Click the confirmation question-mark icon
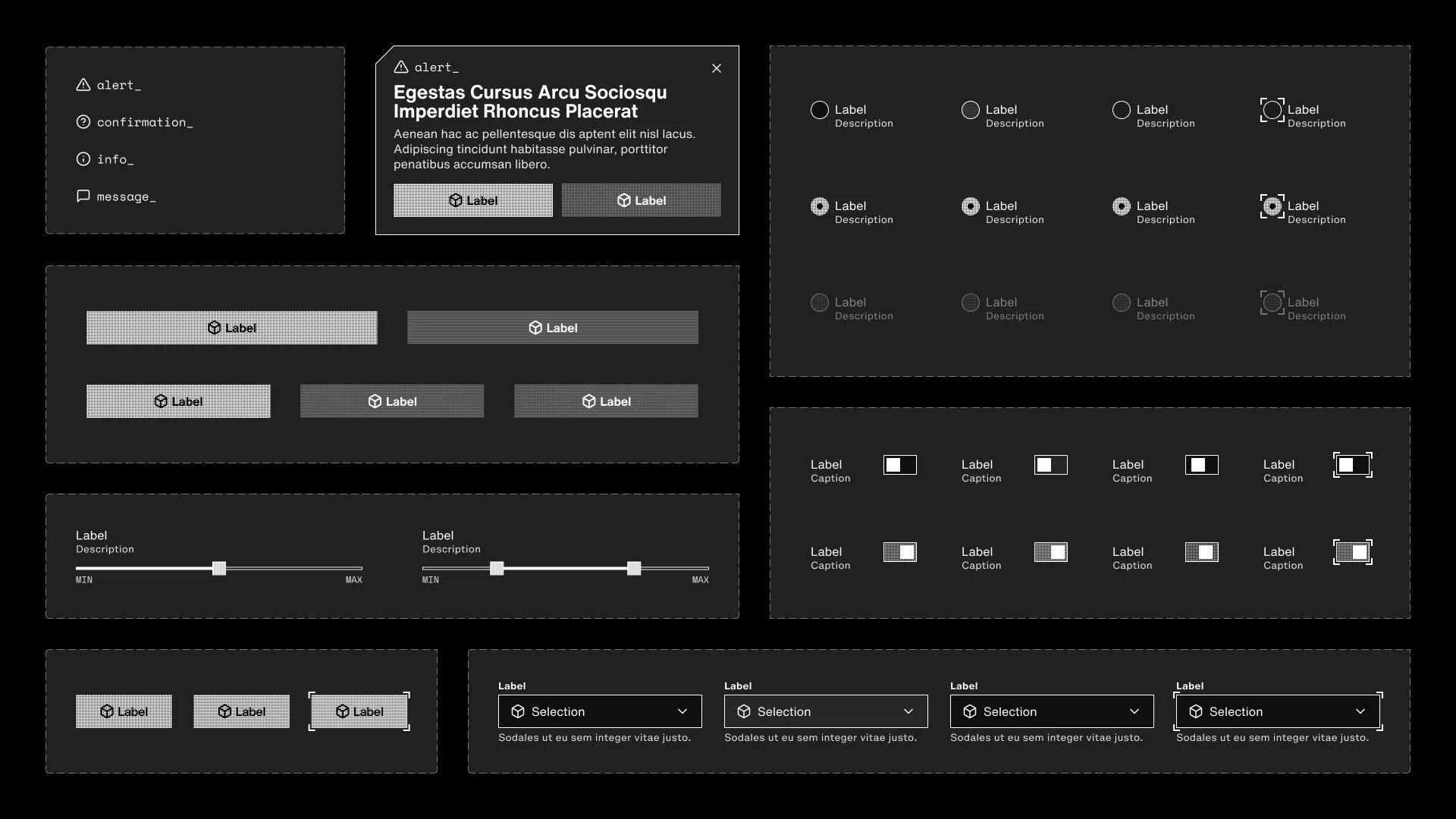Screen dimensions: 1456x819 tap(83, 122)
